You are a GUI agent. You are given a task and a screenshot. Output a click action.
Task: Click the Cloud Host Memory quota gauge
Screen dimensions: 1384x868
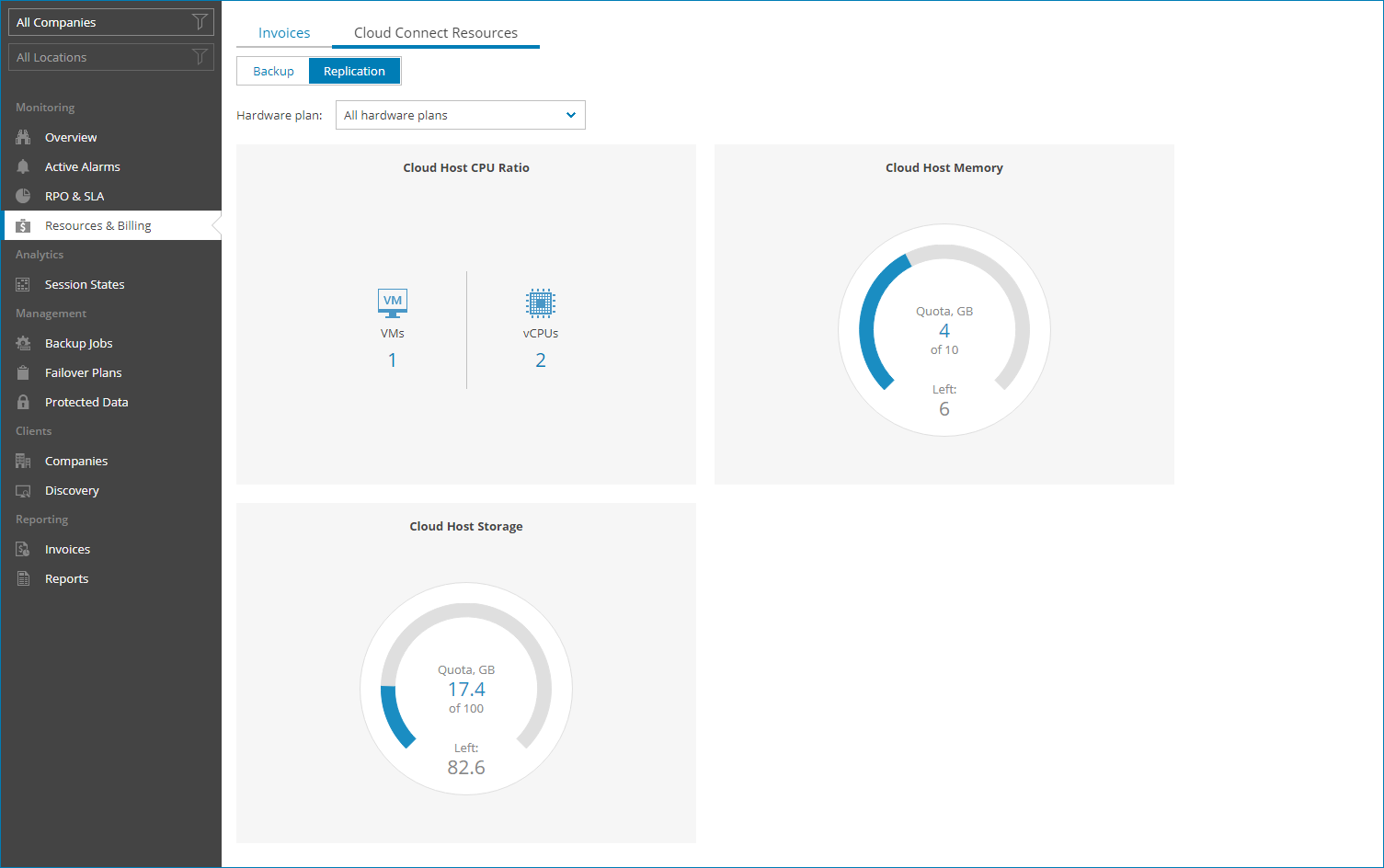pos(944,329)
